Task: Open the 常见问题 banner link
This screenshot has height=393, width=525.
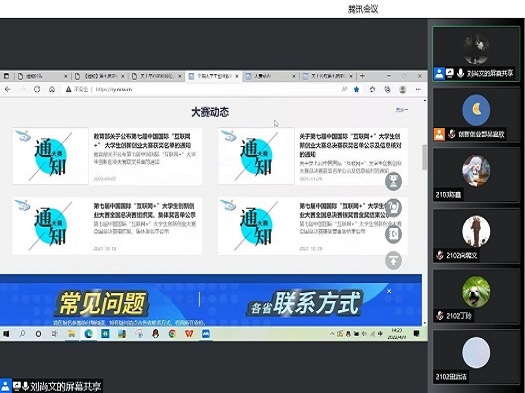Action: tap(102, 303)
